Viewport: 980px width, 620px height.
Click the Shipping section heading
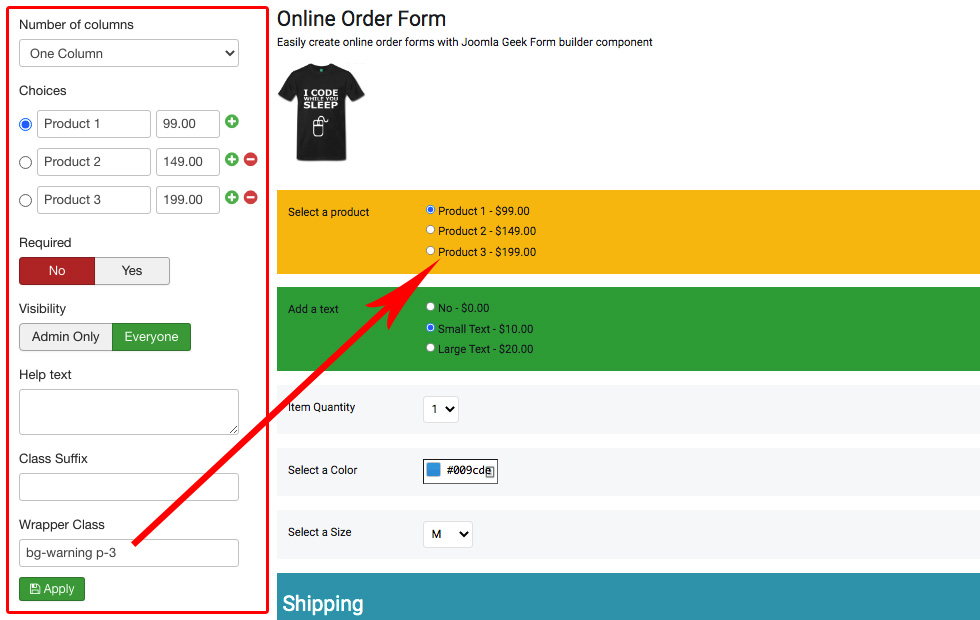tap(322, 604)
